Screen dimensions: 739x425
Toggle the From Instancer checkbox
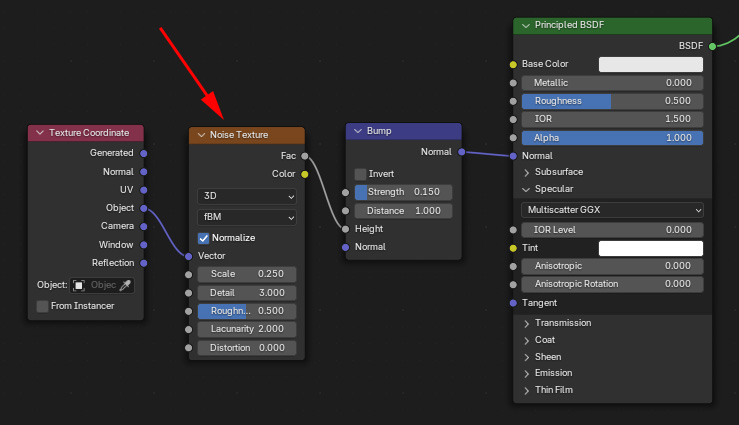point(42,306)
